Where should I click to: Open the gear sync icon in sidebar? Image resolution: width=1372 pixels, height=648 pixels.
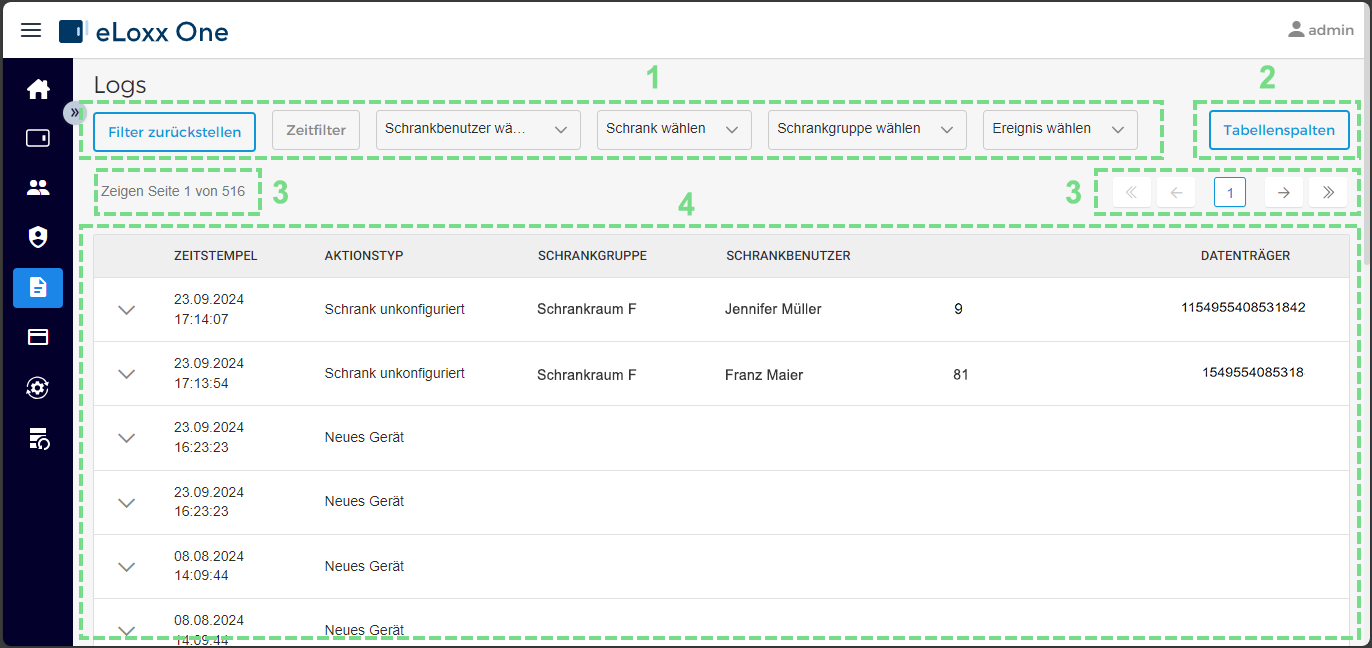[x=38, y=388]
